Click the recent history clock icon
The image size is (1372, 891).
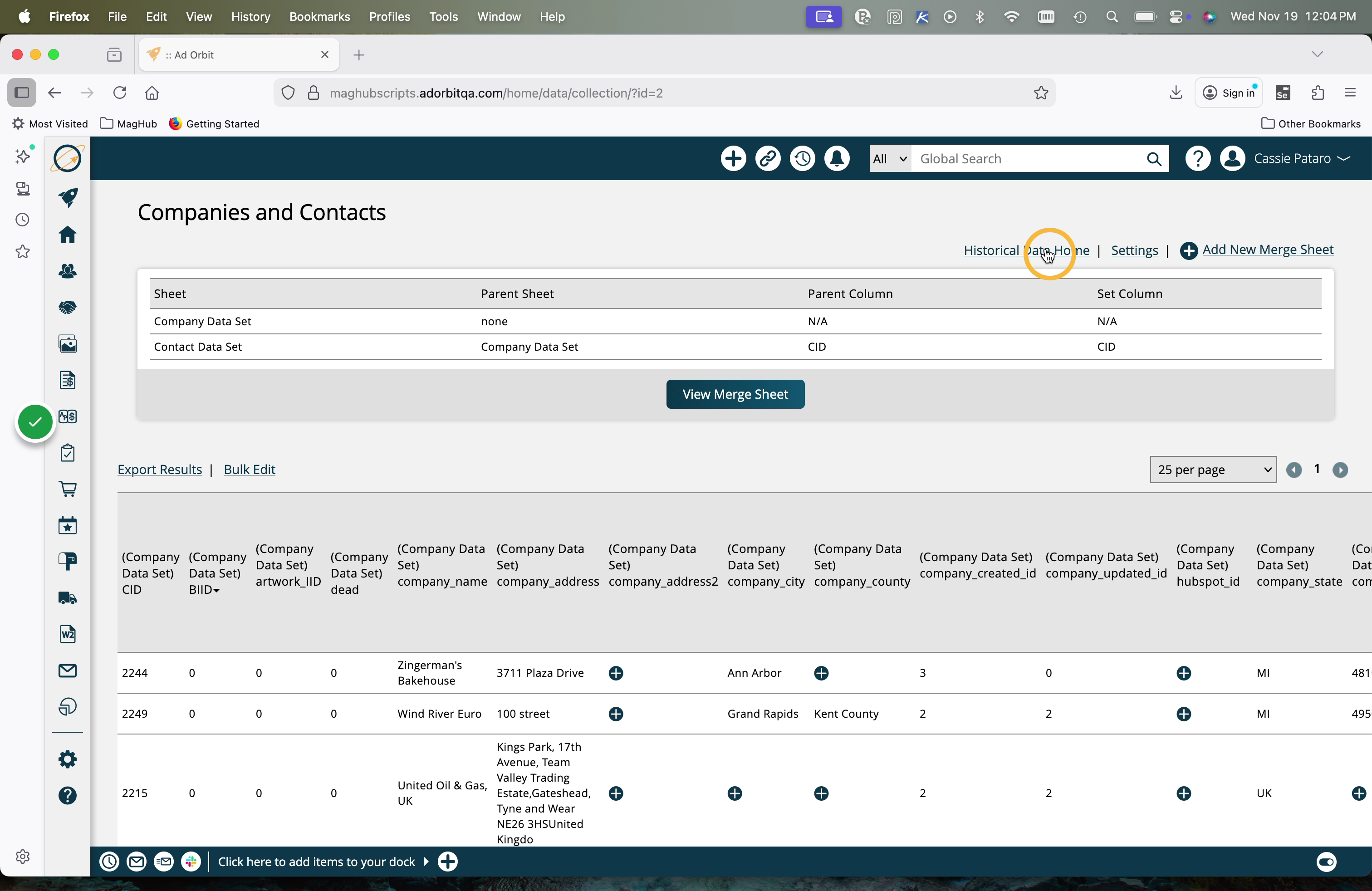[802, 158]
